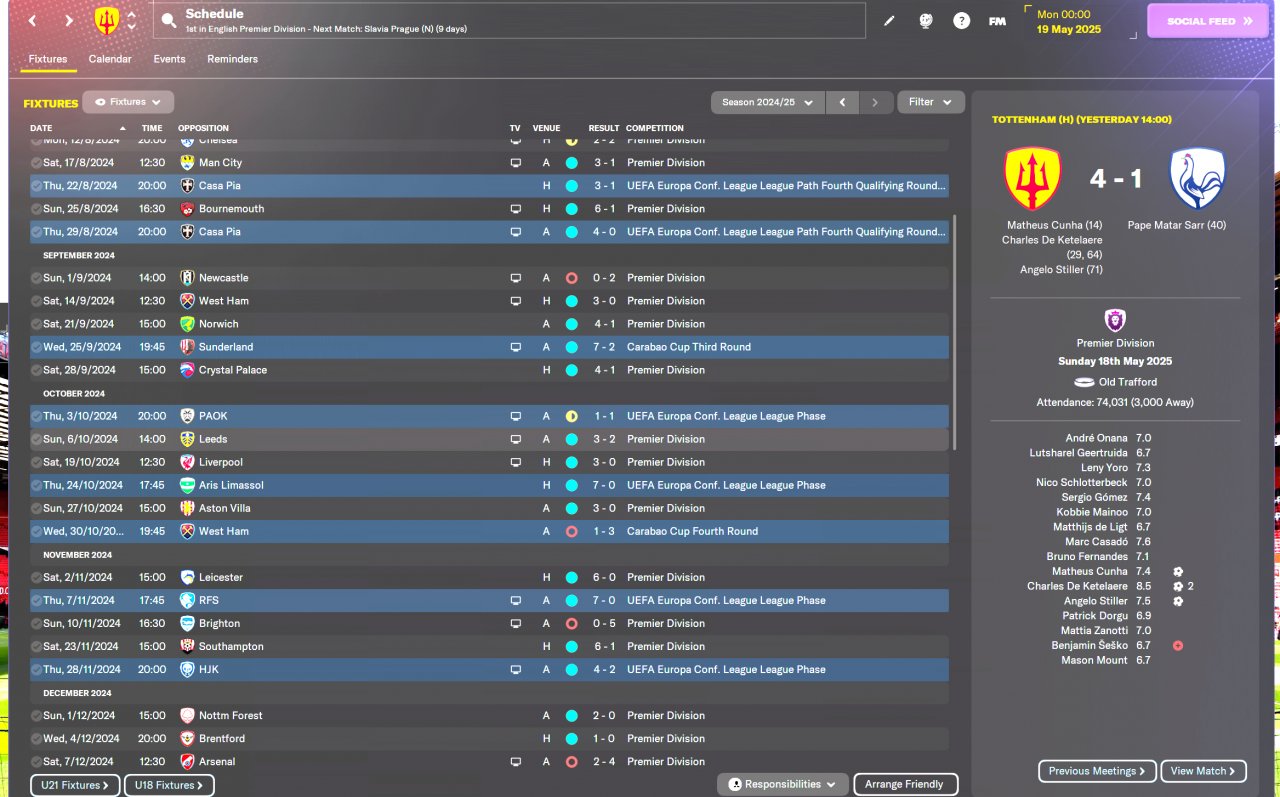Viewport: 1280px width, 797px height.
Task: Toggle the check circle for Newcastle fixture
Action: coord(36,278)
